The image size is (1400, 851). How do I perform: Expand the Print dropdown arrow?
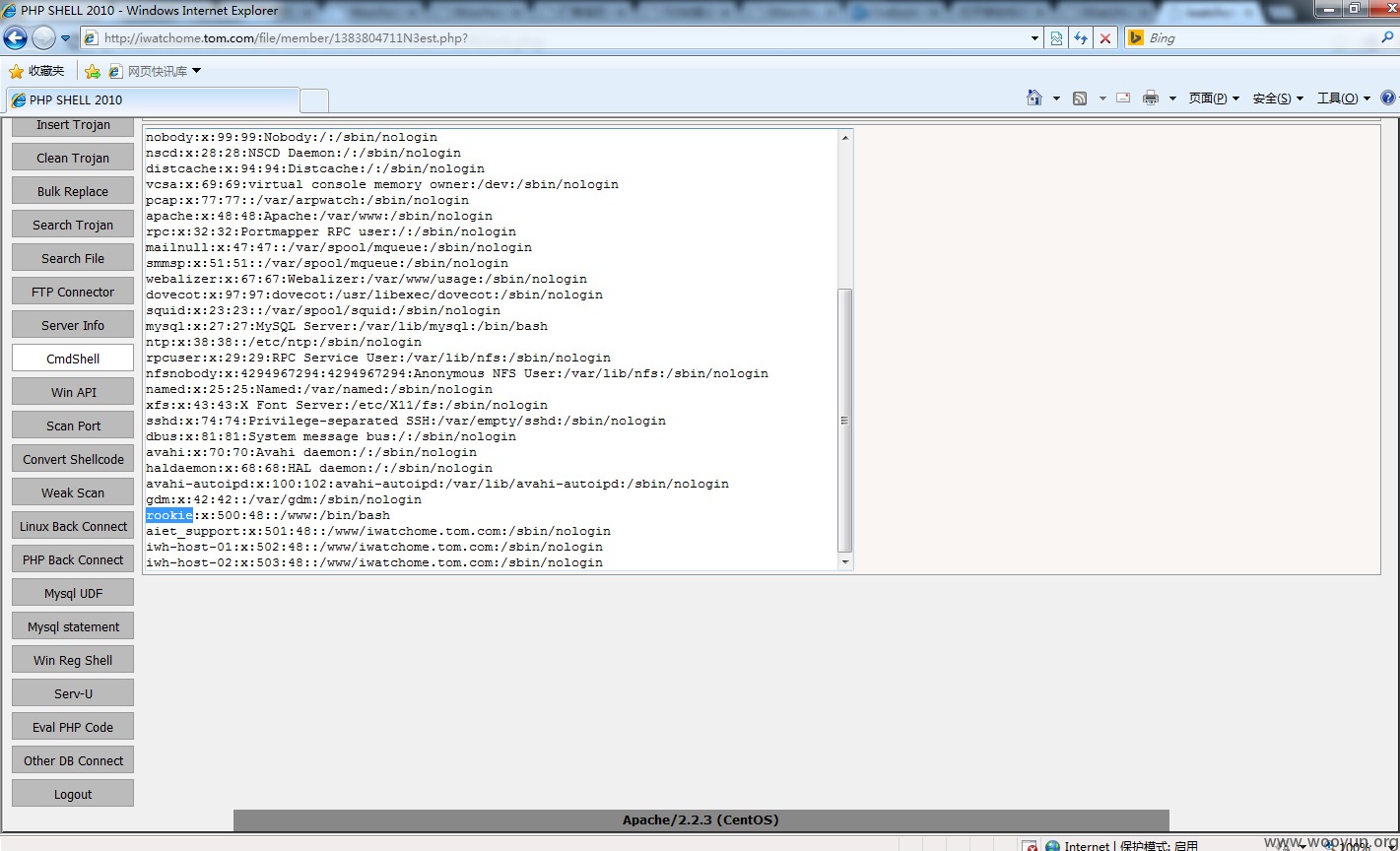(1172, 98)
